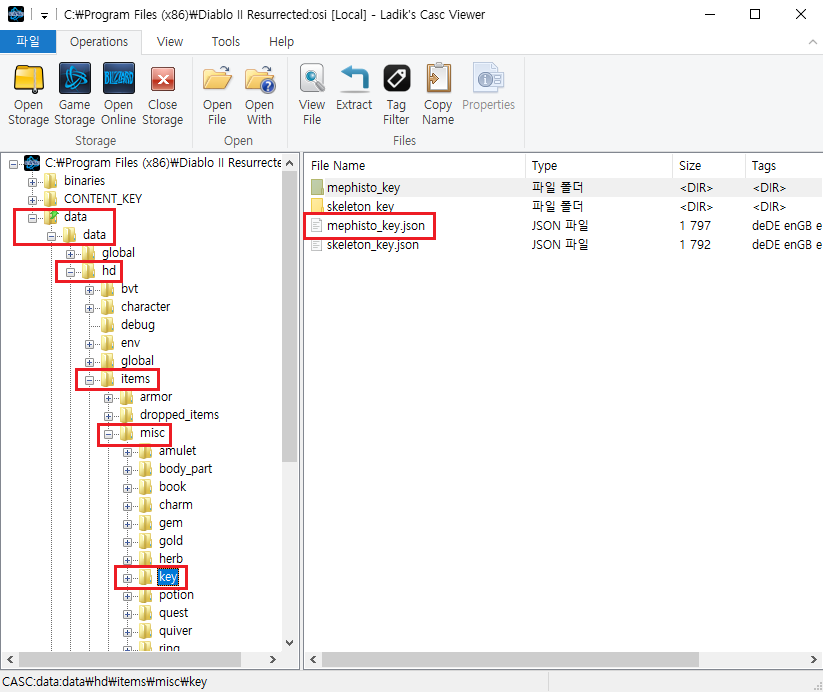Click the Casc Viewer app icon in title bar
Screen dimensions: 823x692
16,14
